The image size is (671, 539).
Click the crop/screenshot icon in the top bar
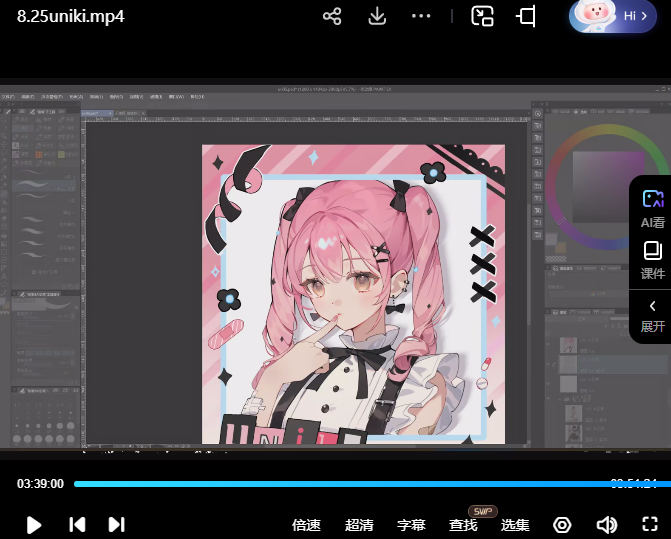click(526, 16)
